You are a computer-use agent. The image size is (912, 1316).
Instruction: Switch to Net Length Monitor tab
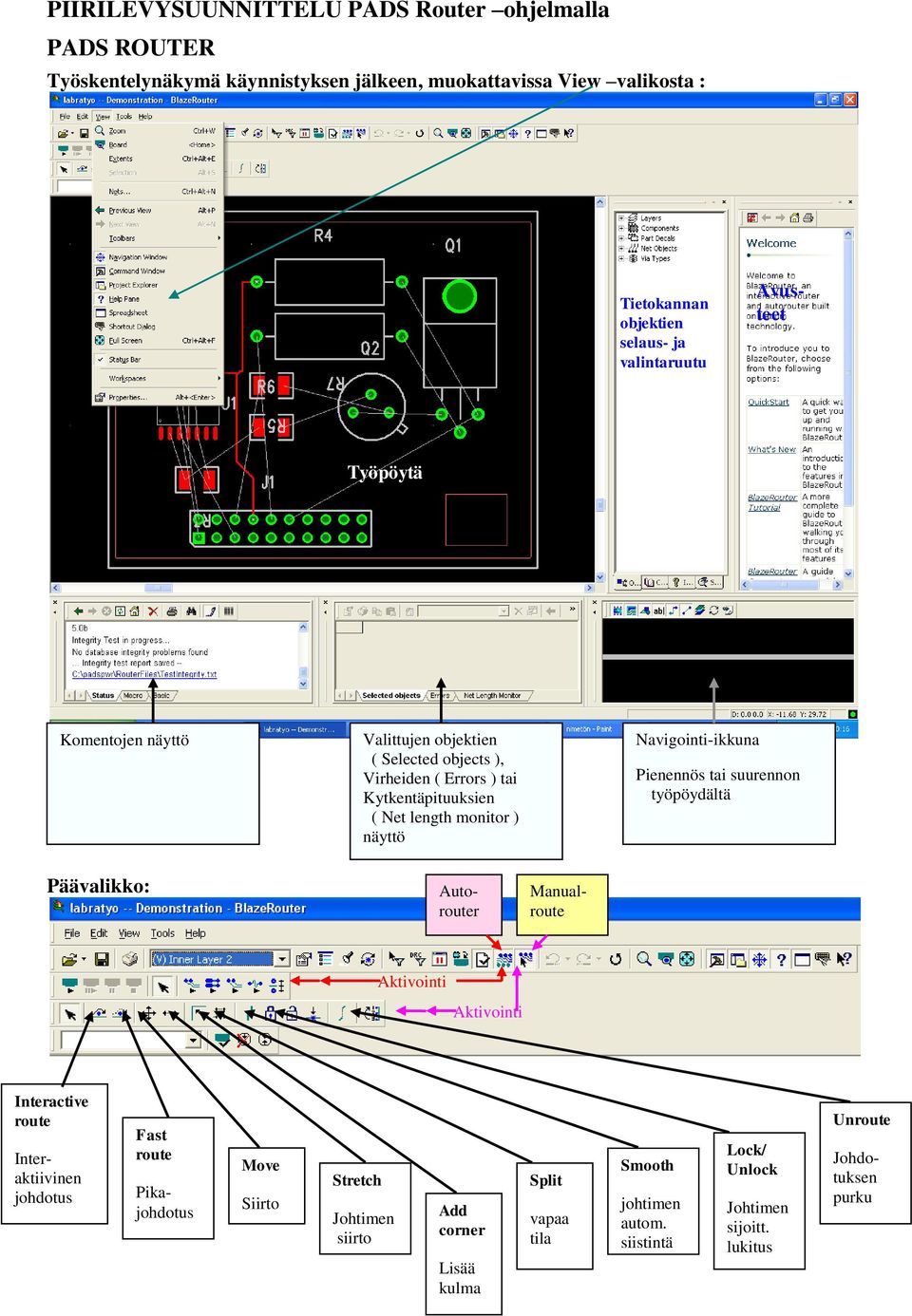coord(492,696)
